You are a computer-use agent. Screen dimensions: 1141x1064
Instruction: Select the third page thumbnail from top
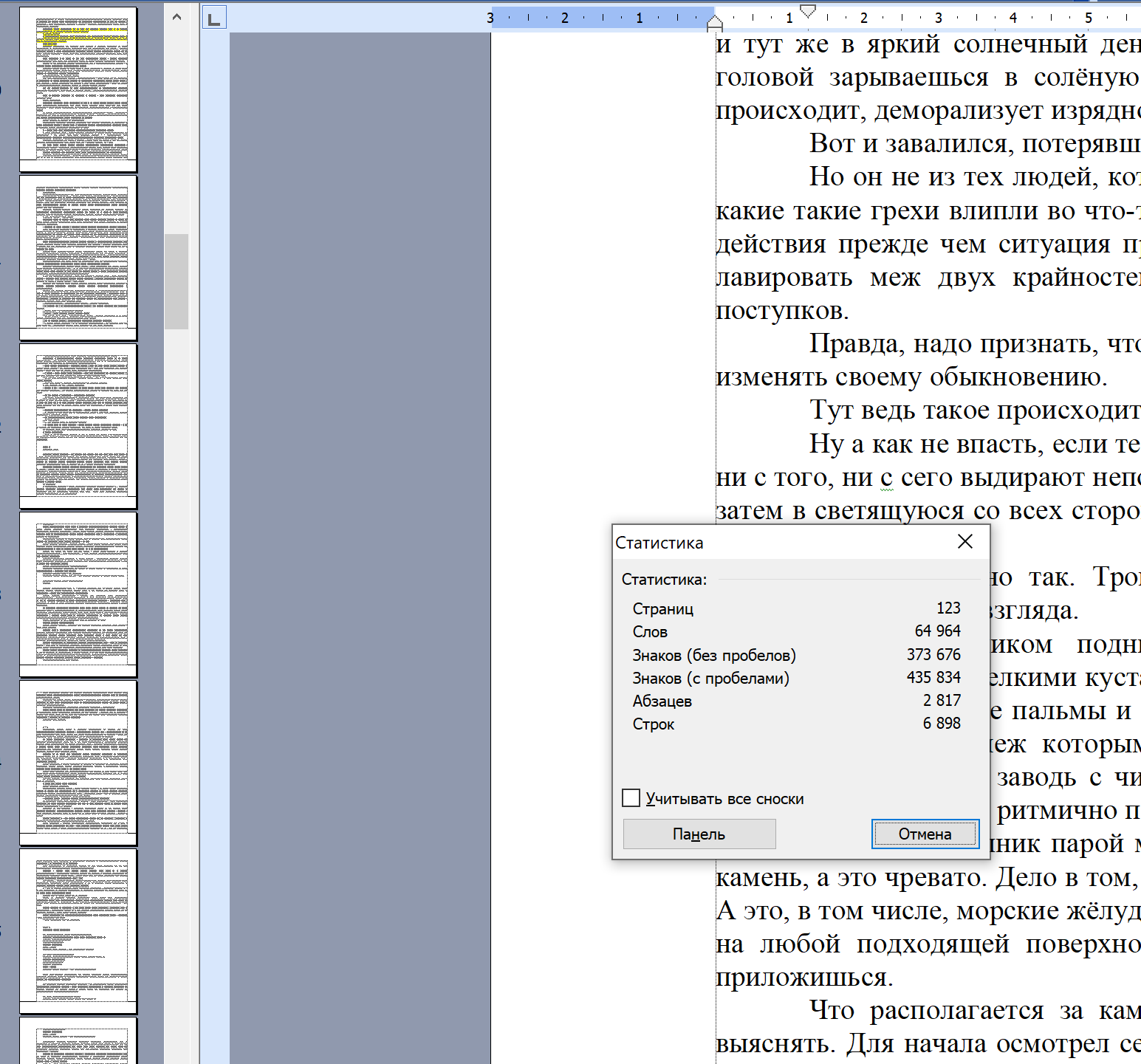point(79,425)
